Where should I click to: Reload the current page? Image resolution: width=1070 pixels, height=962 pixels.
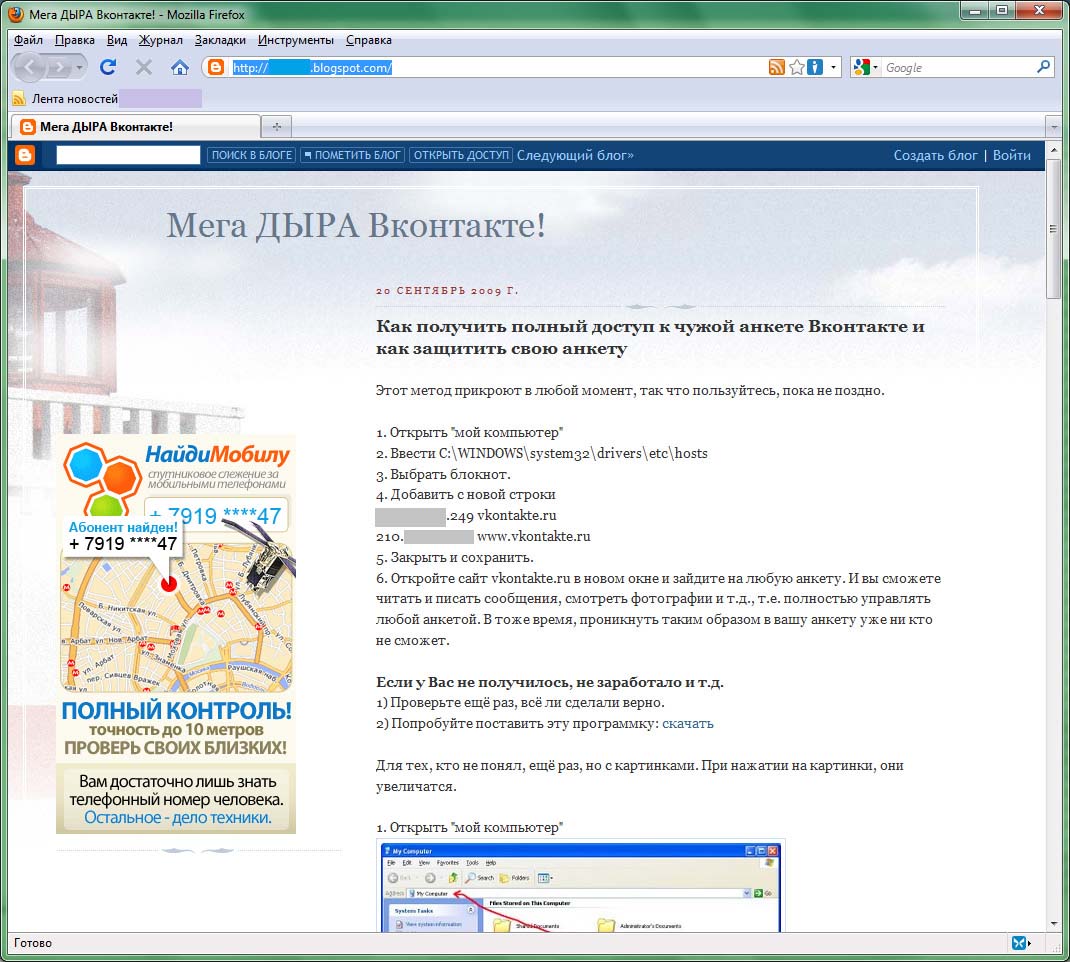point(108,67)
